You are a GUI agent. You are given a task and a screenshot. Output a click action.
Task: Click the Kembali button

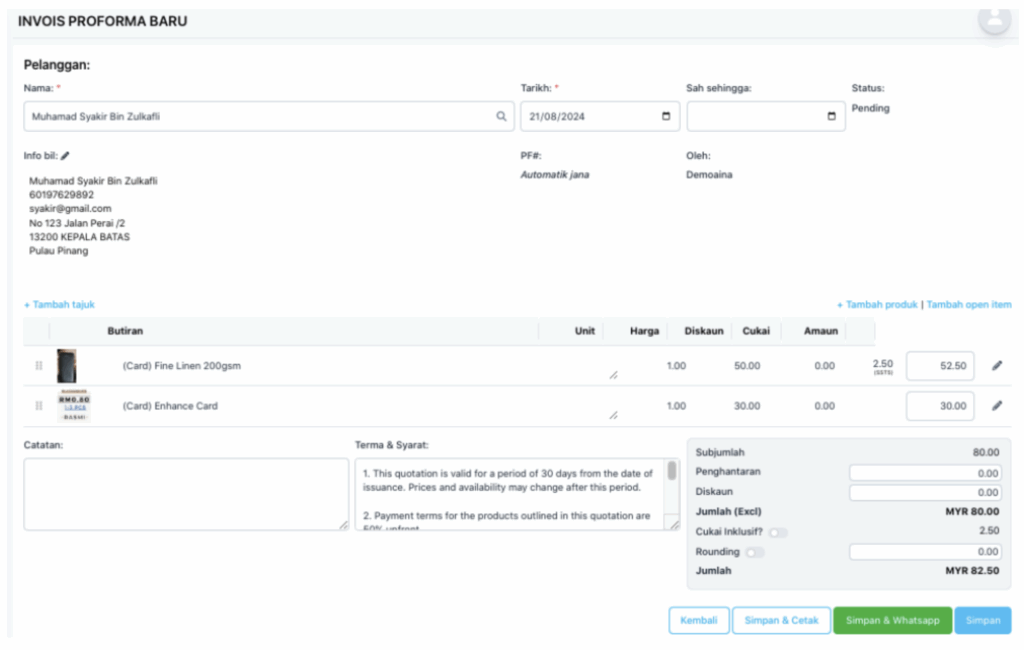[699, 621]
